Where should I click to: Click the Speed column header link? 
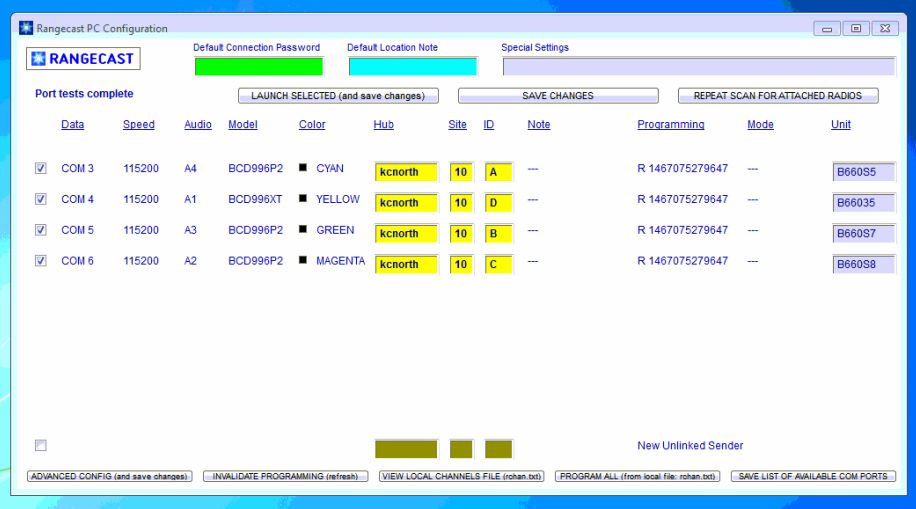[x=138, y=124]
